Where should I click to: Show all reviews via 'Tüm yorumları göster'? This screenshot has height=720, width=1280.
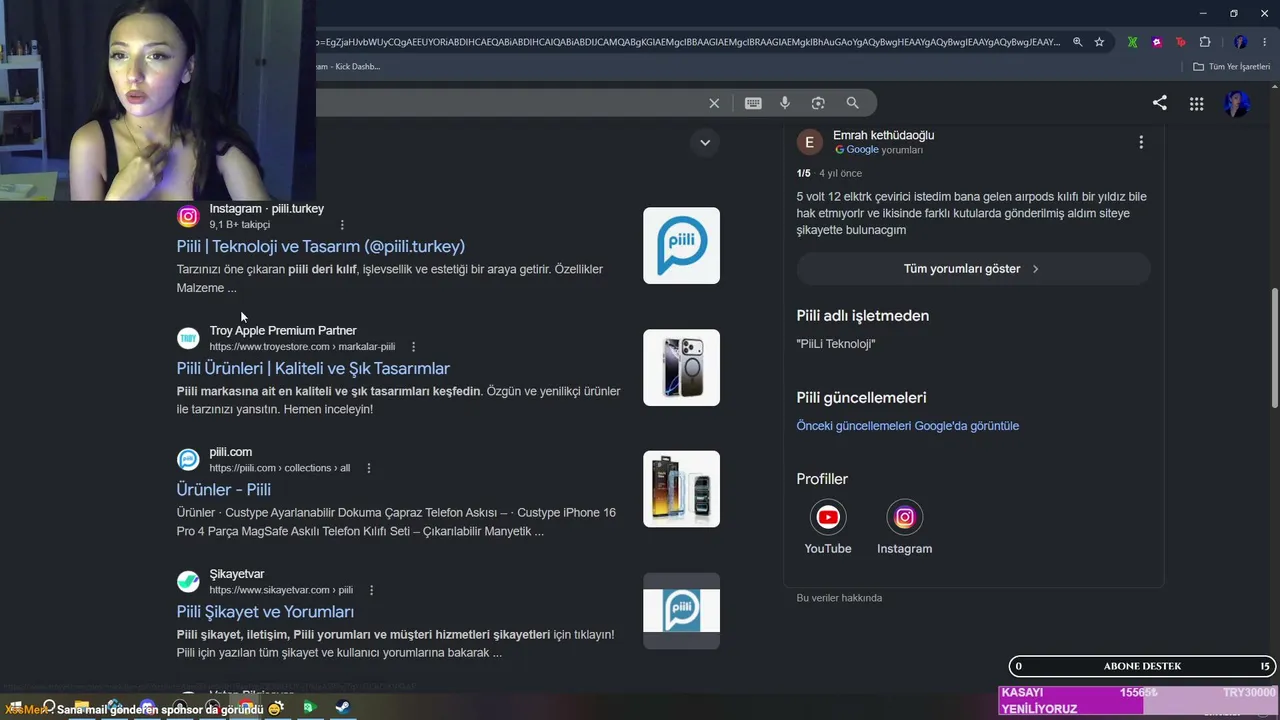coord(973,269)
